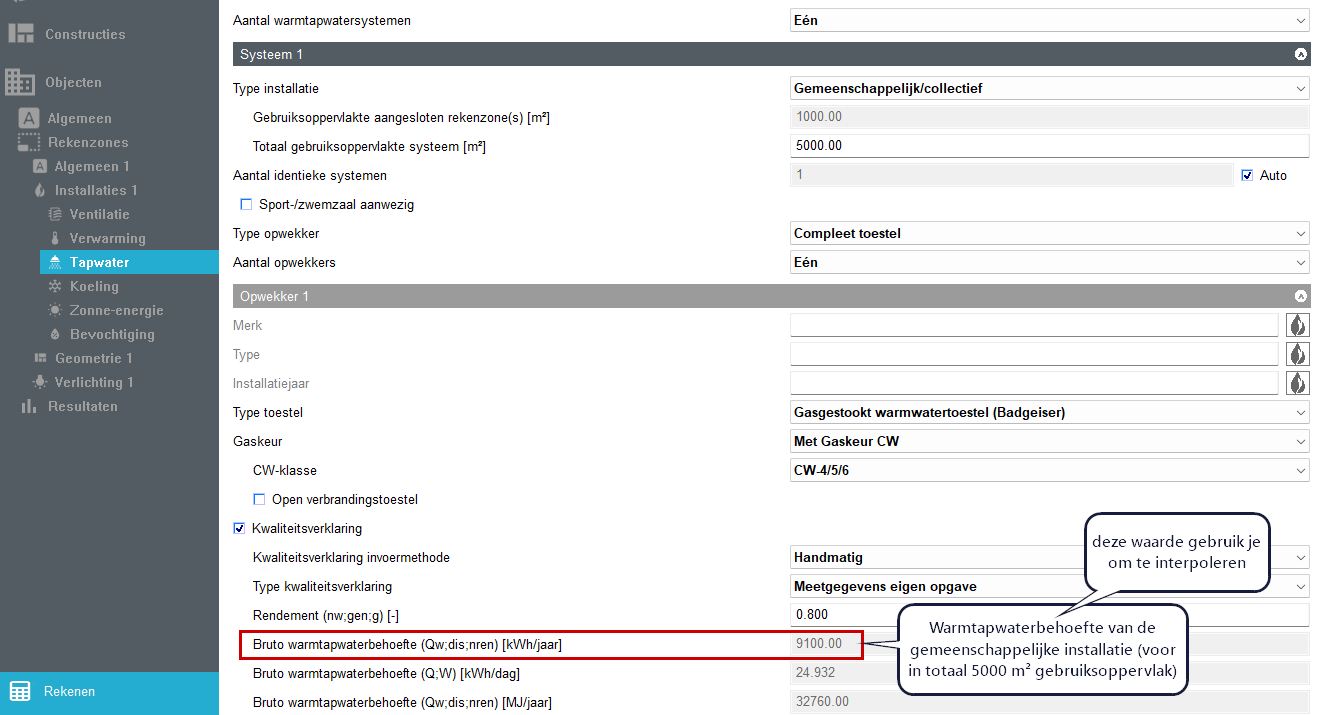The width and height of the screenshot is (1323, 715).
Task: Click the Rekenen calculator icon
Action: tap(20, 691)
